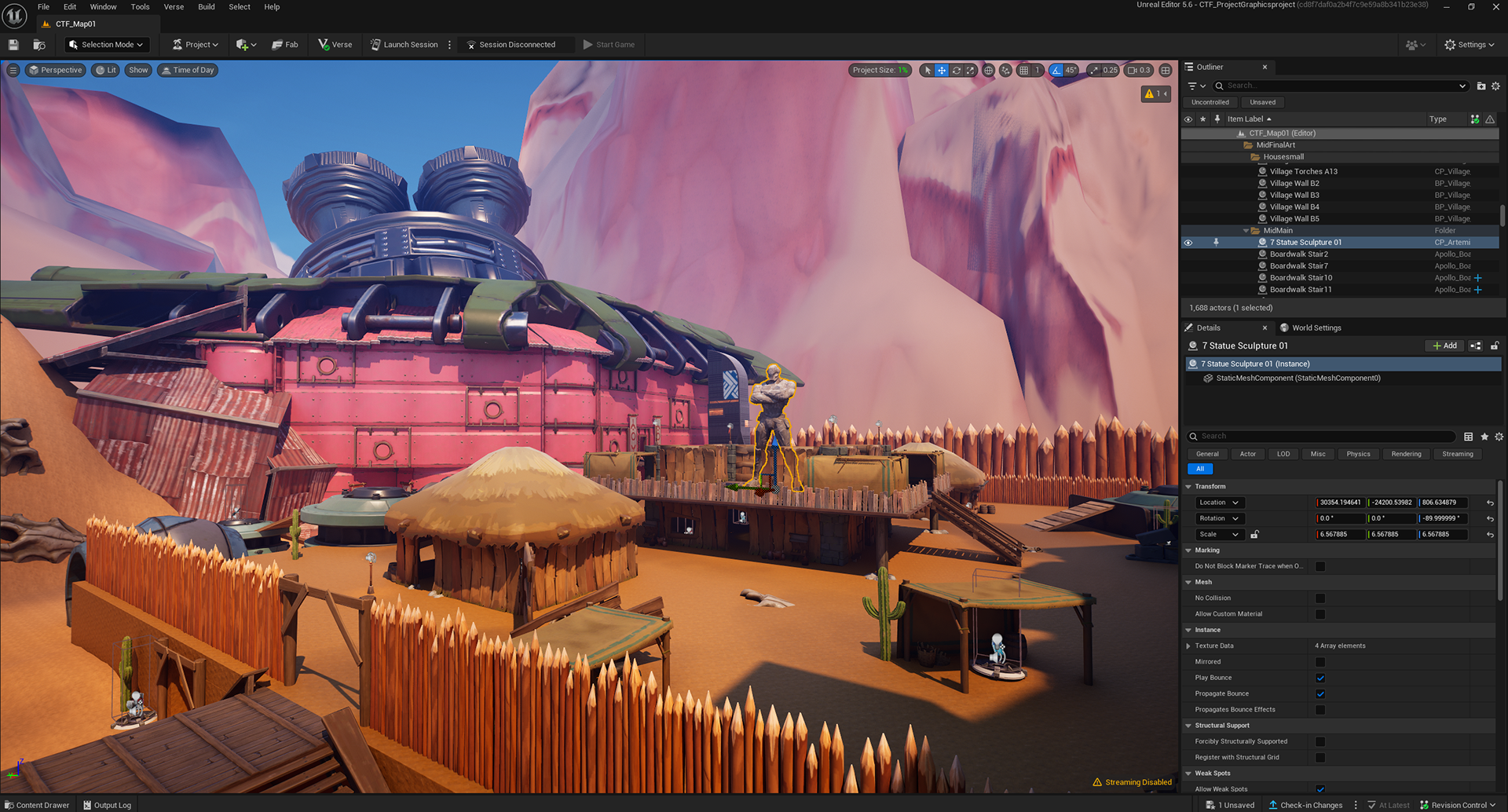Screen dimensions: 1508x812
Task: Open the File menu
Action: coord(43,7)
